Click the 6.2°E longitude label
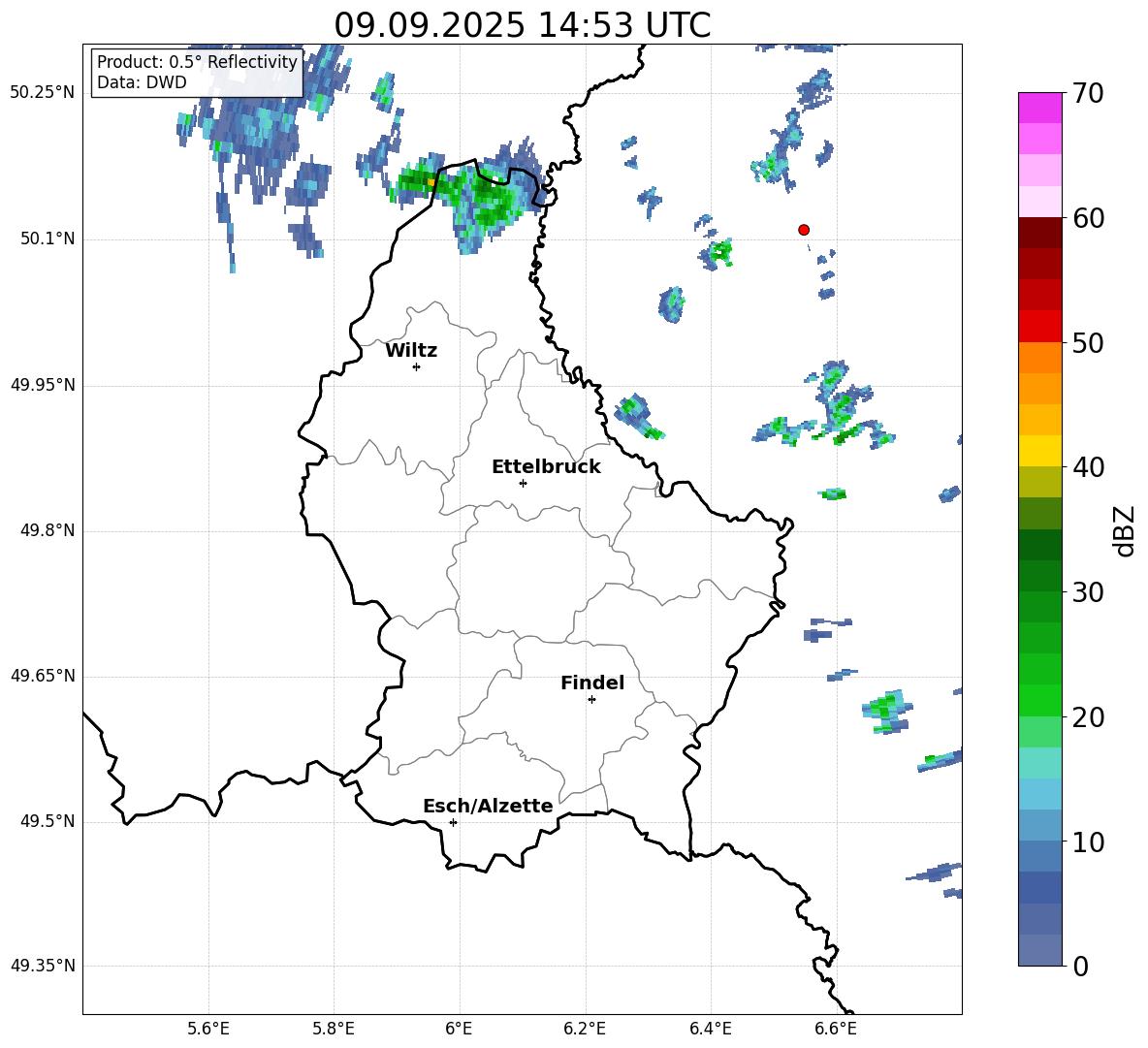Image resolution: width=1148 pixels, height=1048 pixels. point(585,1029)
